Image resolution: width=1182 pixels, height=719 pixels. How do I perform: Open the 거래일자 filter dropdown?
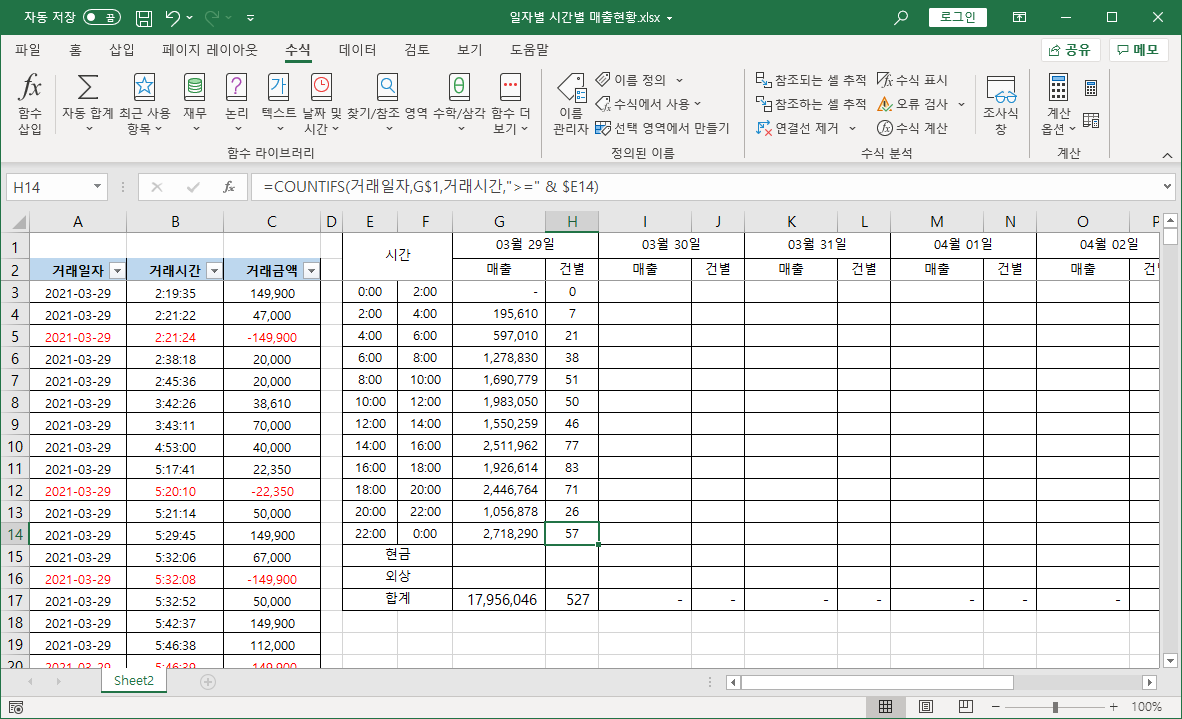[117, 271]
